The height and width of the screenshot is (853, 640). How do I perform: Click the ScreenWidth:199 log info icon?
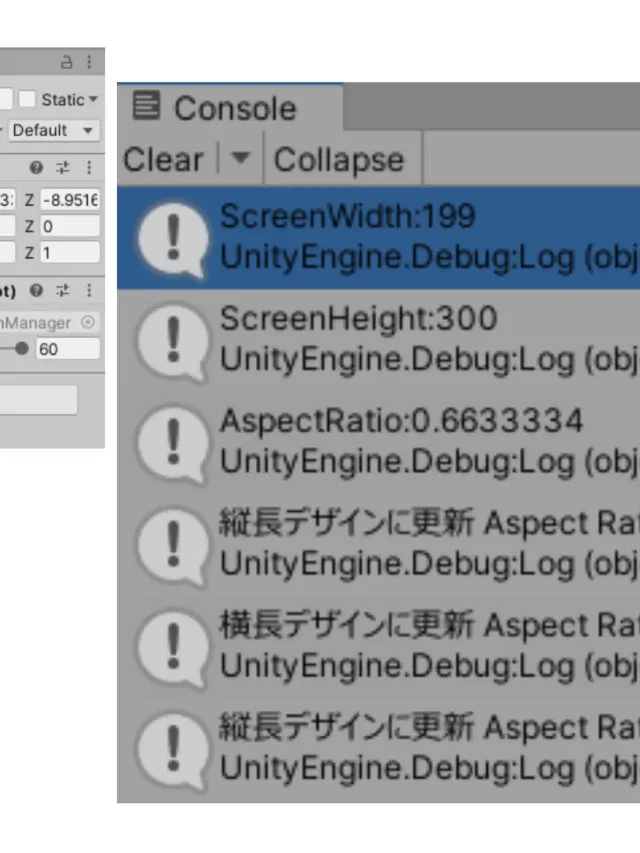coord(171,238)
